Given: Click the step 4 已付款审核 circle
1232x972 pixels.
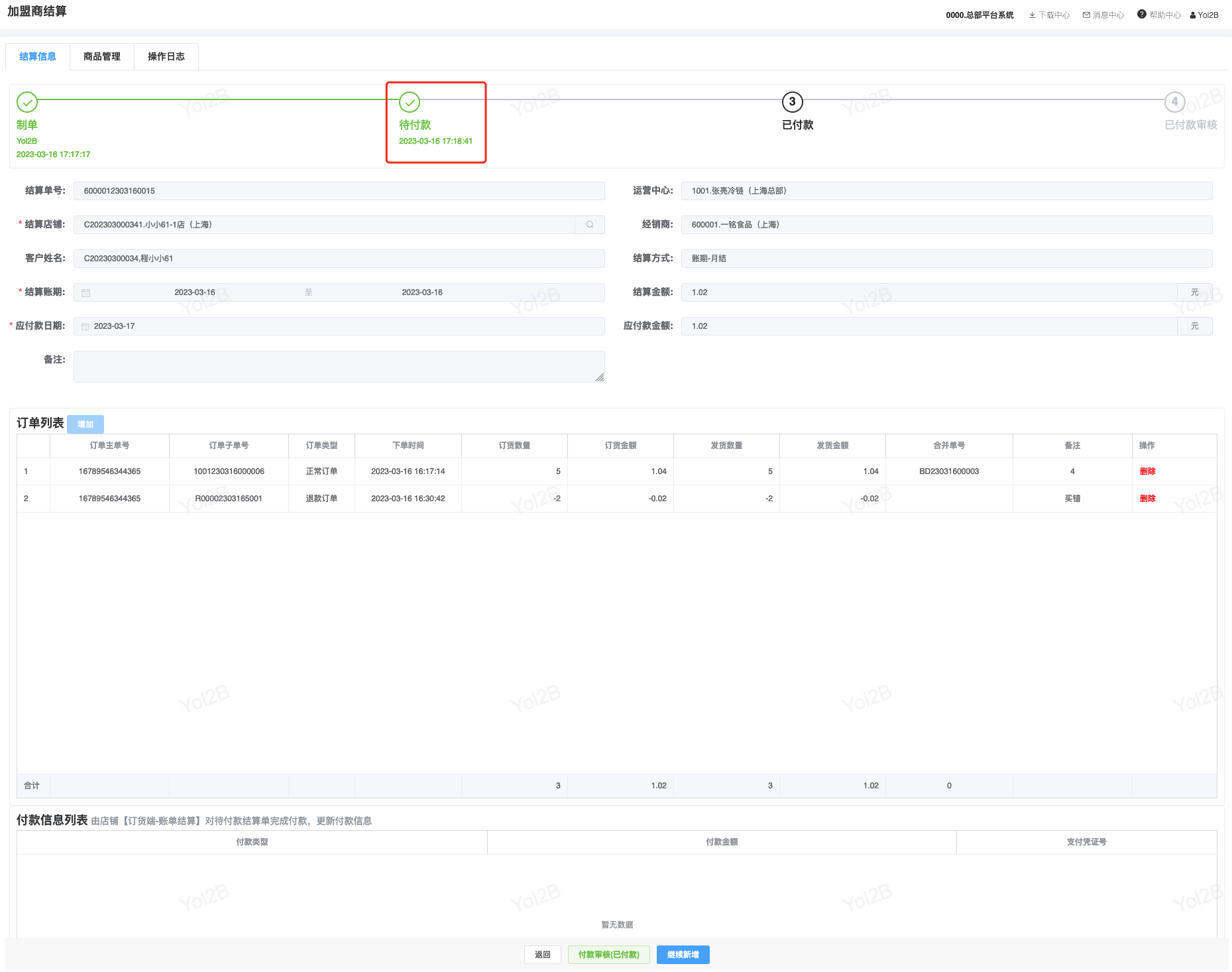Looking at the screenshot, I should click(x=1174, y=102).
